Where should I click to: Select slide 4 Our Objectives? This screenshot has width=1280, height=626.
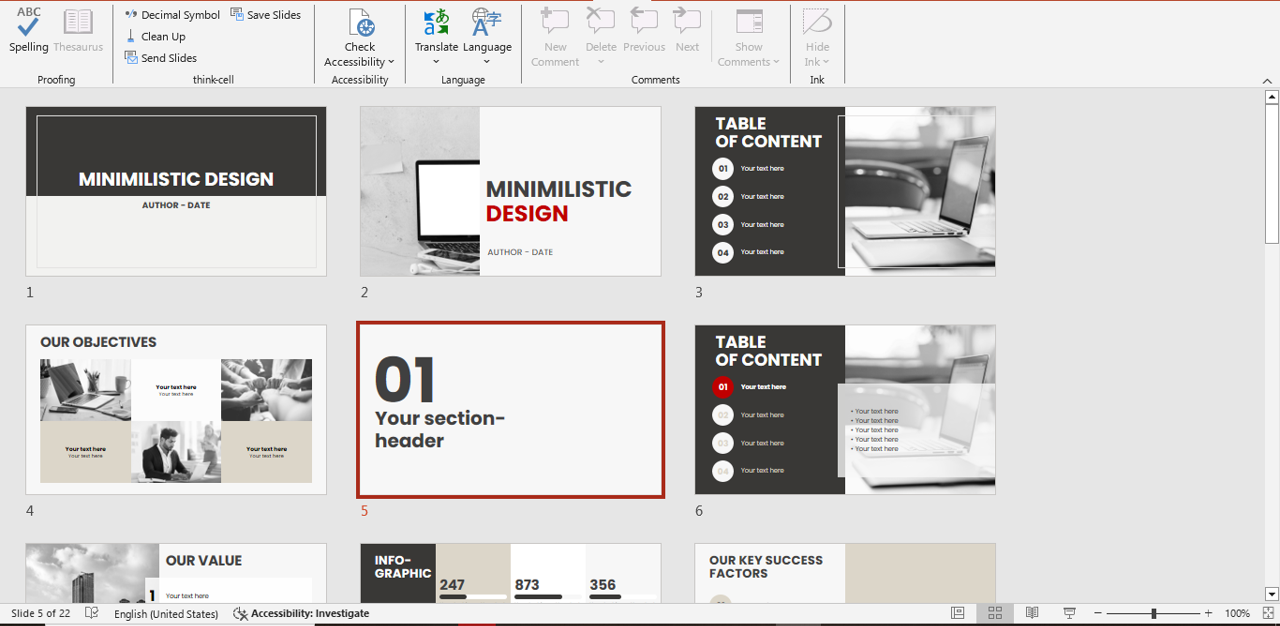[176, 409]
